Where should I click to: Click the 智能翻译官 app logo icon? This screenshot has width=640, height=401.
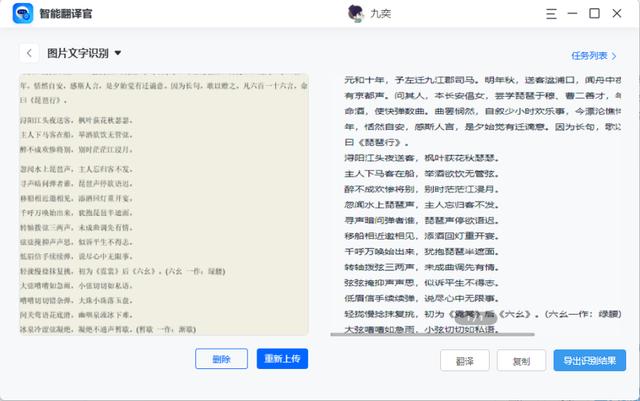coord(23,13)
